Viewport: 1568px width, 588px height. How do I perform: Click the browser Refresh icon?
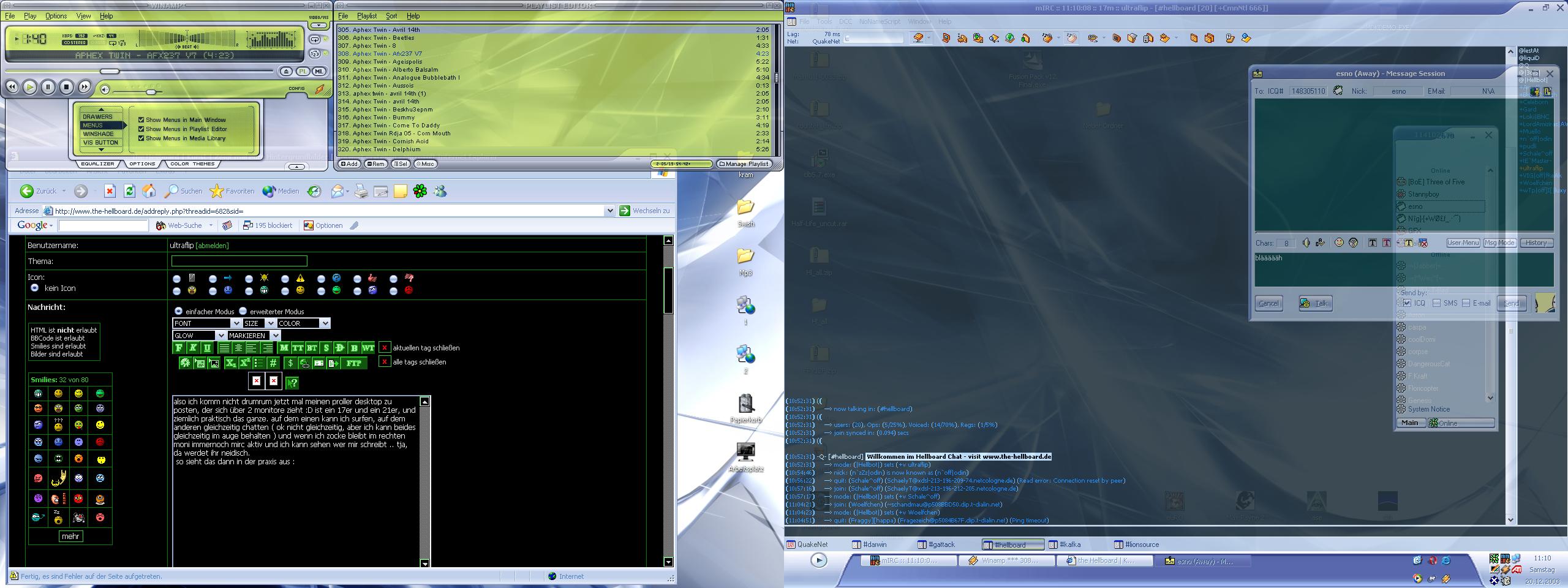[129, 192]
